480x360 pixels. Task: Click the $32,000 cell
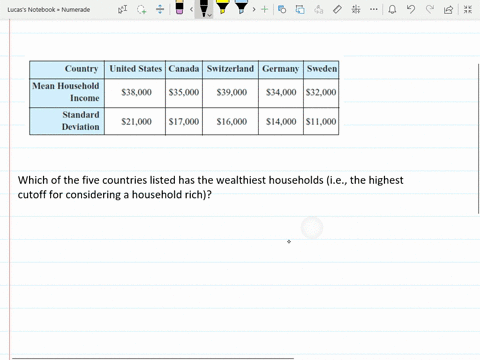pos(321,92)
